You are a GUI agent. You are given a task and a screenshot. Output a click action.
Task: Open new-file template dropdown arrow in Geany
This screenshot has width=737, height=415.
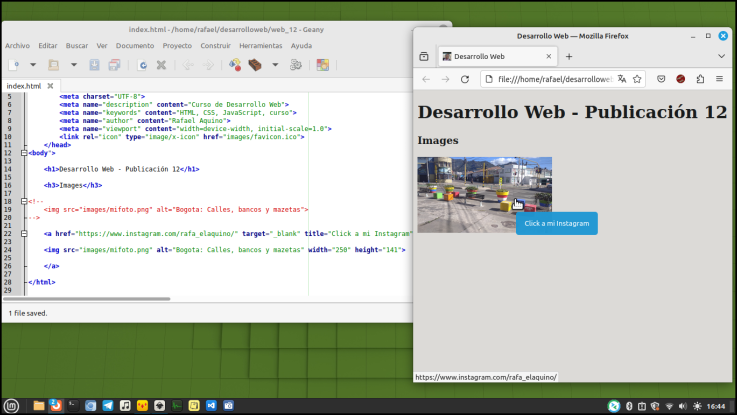tap(33, 65)
